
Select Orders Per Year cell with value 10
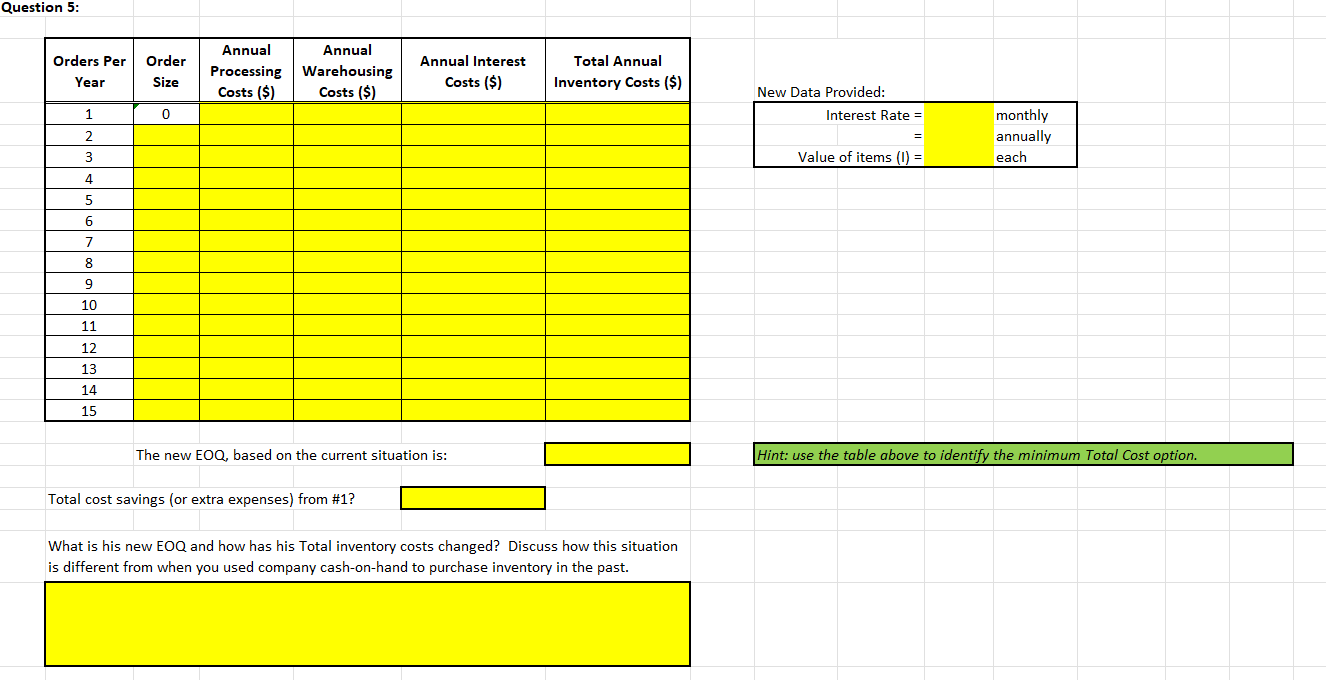click(x=89, y=304)
